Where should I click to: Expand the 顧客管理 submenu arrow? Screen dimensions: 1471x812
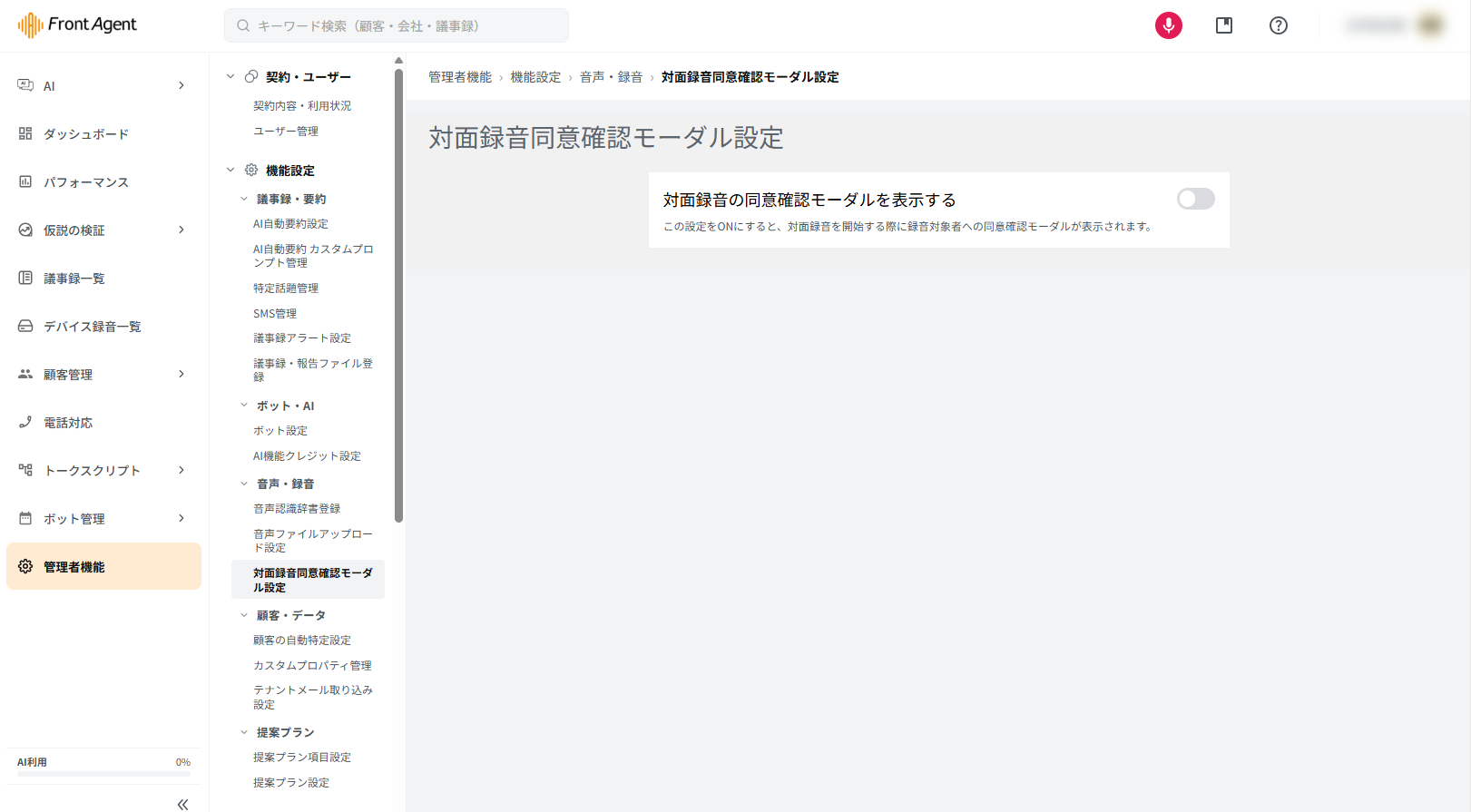[x=181, y=374]
